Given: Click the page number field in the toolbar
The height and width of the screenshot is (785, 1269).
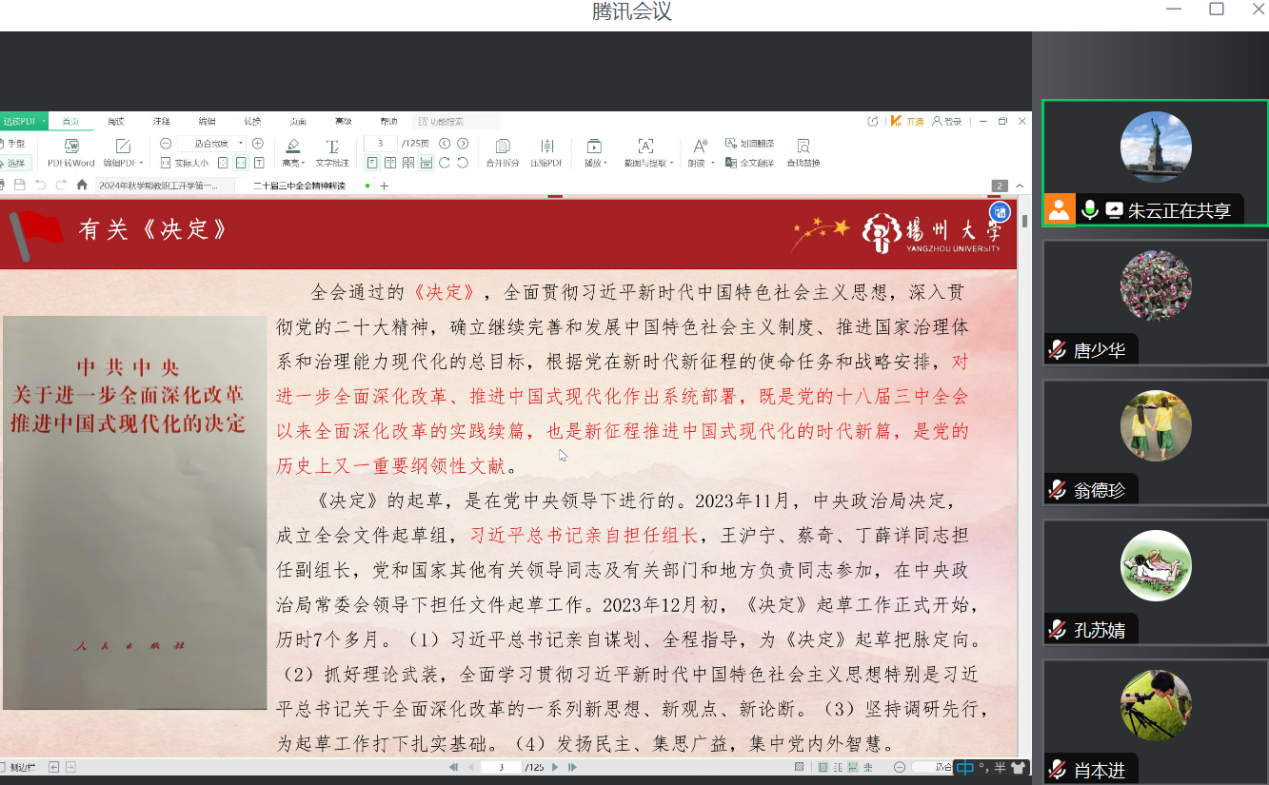Looking at the screenshot, I should click(380, 144).
